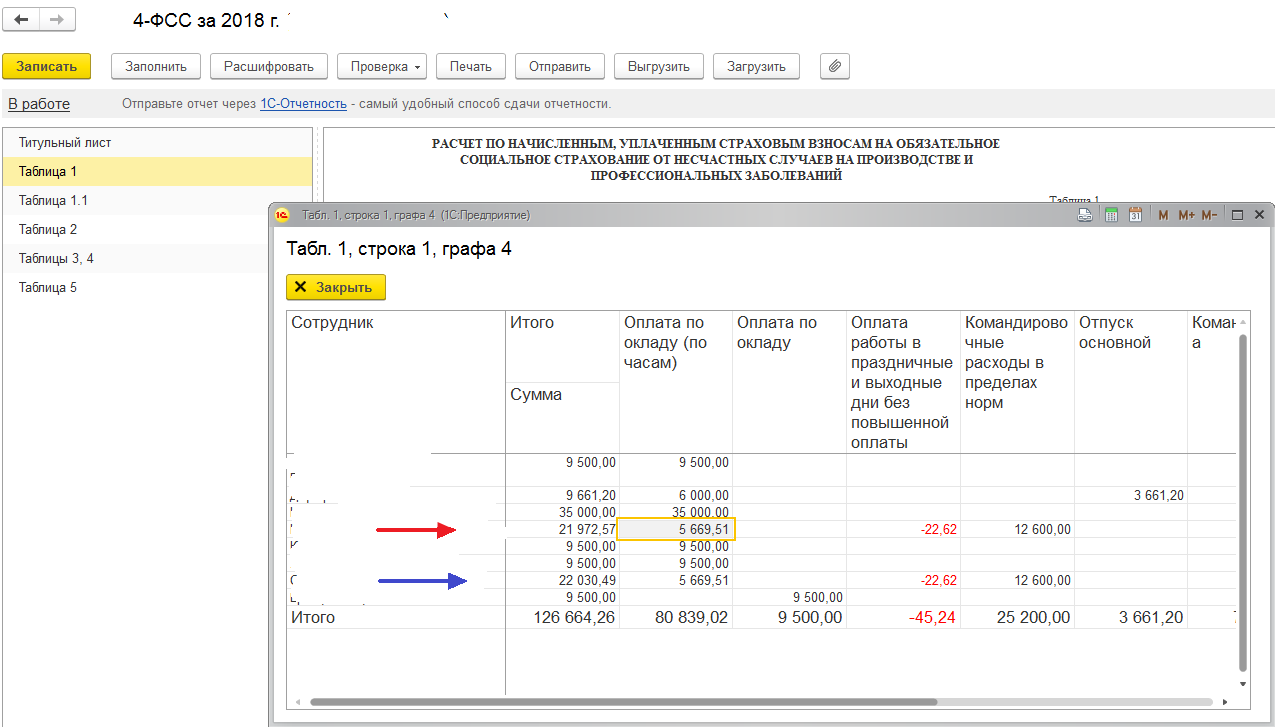The image size is (1275, 727).
Task: Click the M+ memory add button
Action: pyautogui.click(x=1186, y=215)
